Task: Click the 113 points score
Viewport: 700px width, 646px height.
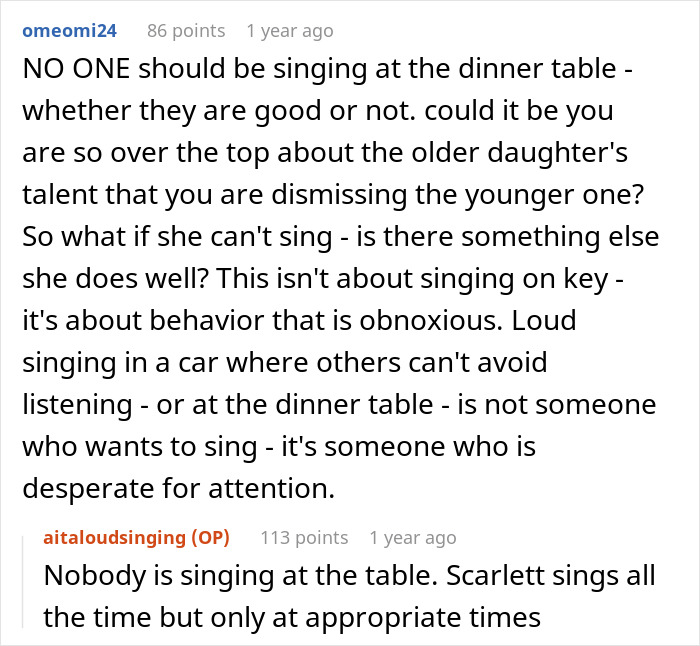Action: [304, 538]
